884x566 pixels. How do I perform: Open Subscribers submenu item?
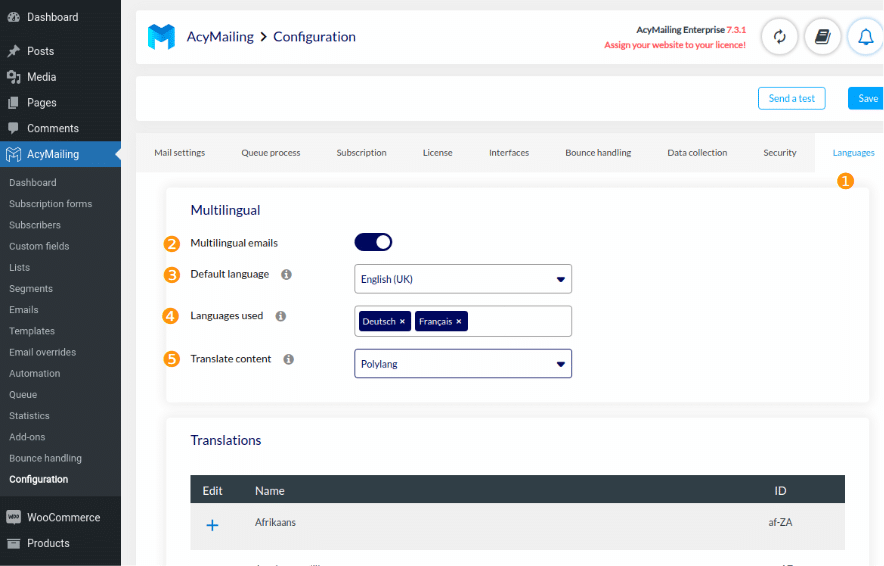coord(35,225)
